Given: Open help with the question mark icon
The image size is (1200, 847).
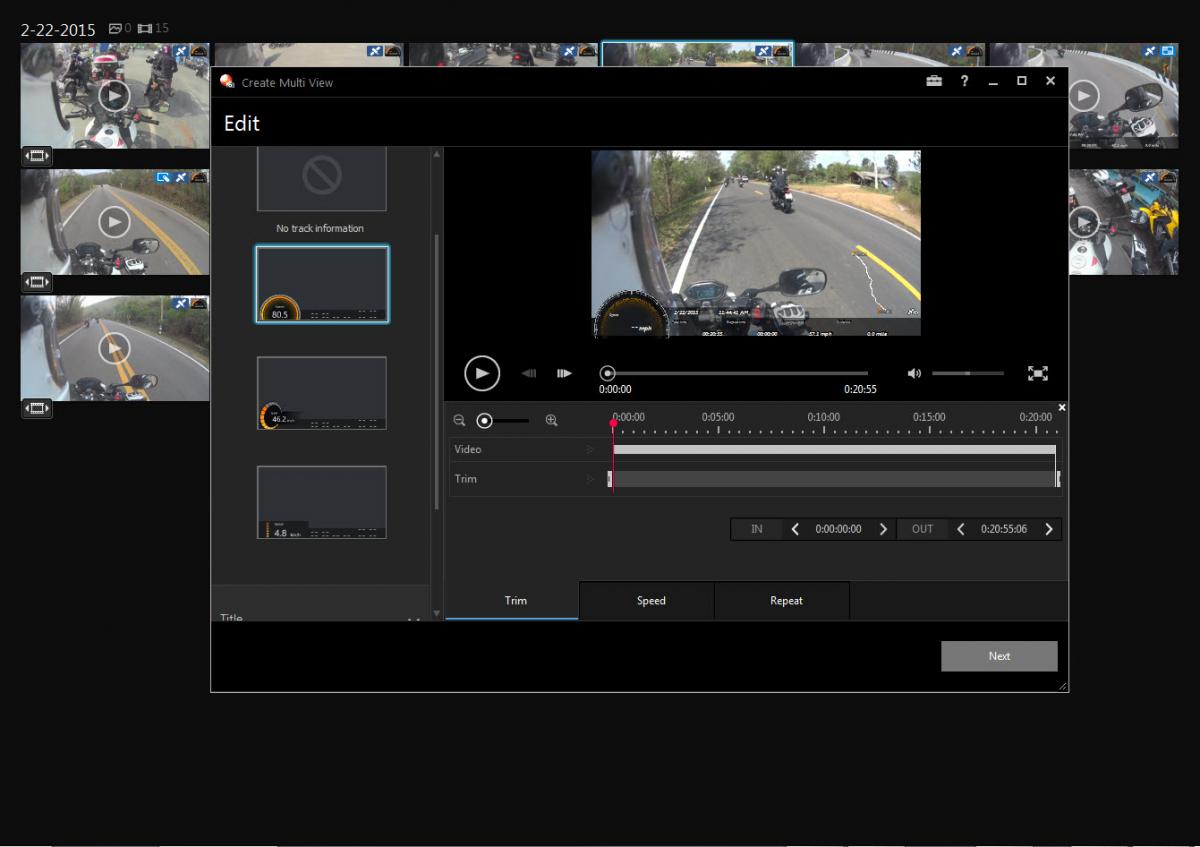Looking at the screenshot, I should 964,82.
